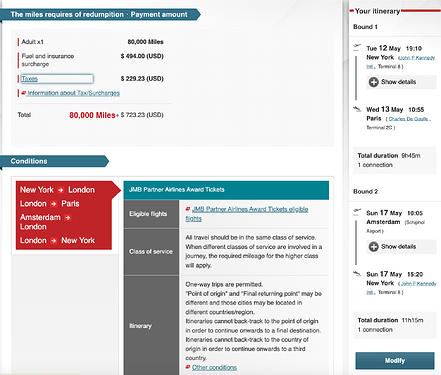This screenshot has width=441, height=375.
Task: Select the Amsterdam to London route segment
Action: click(x=45, y=222)
